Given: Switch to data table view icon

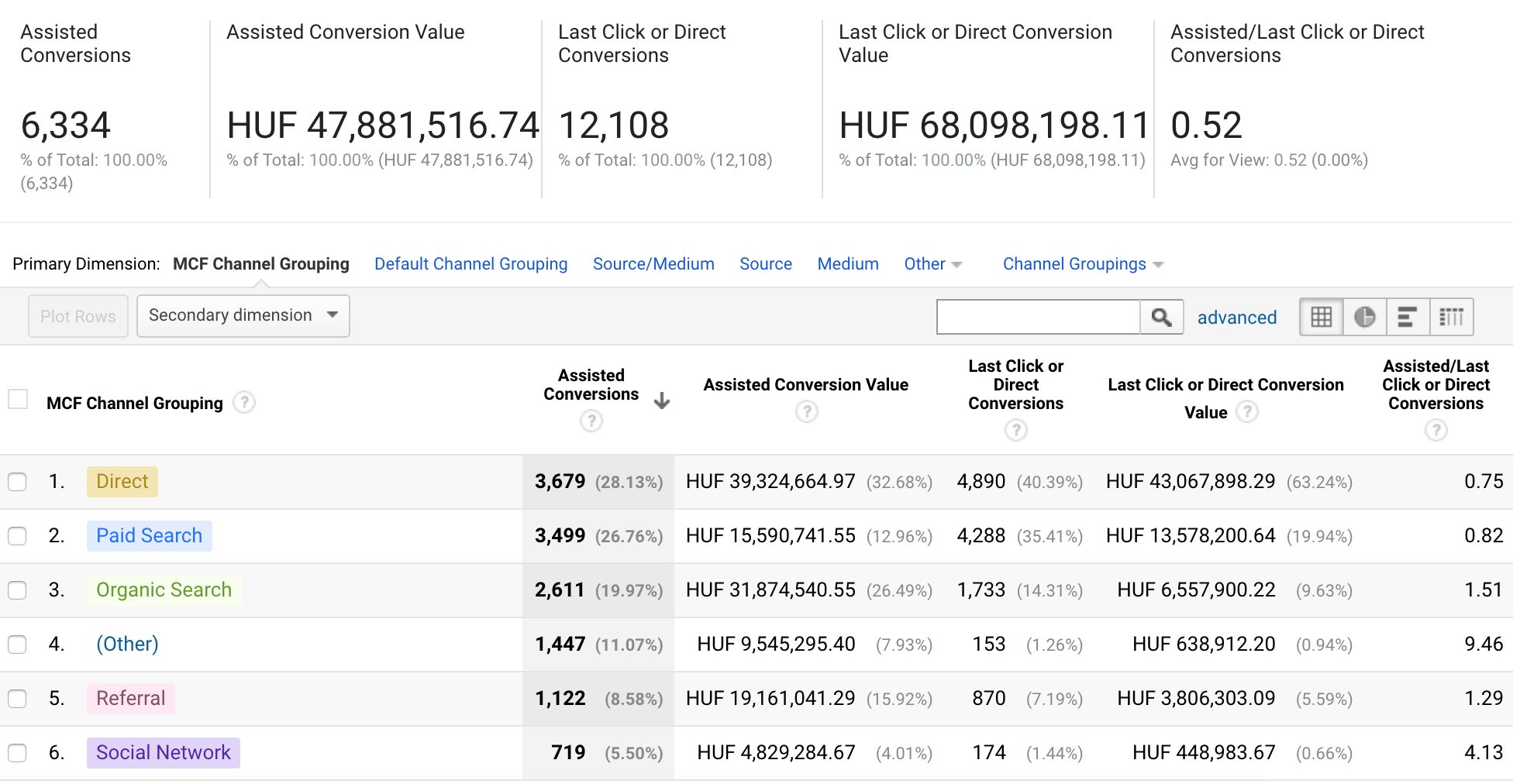Looking at the screenshot, I should (1322, 317).
